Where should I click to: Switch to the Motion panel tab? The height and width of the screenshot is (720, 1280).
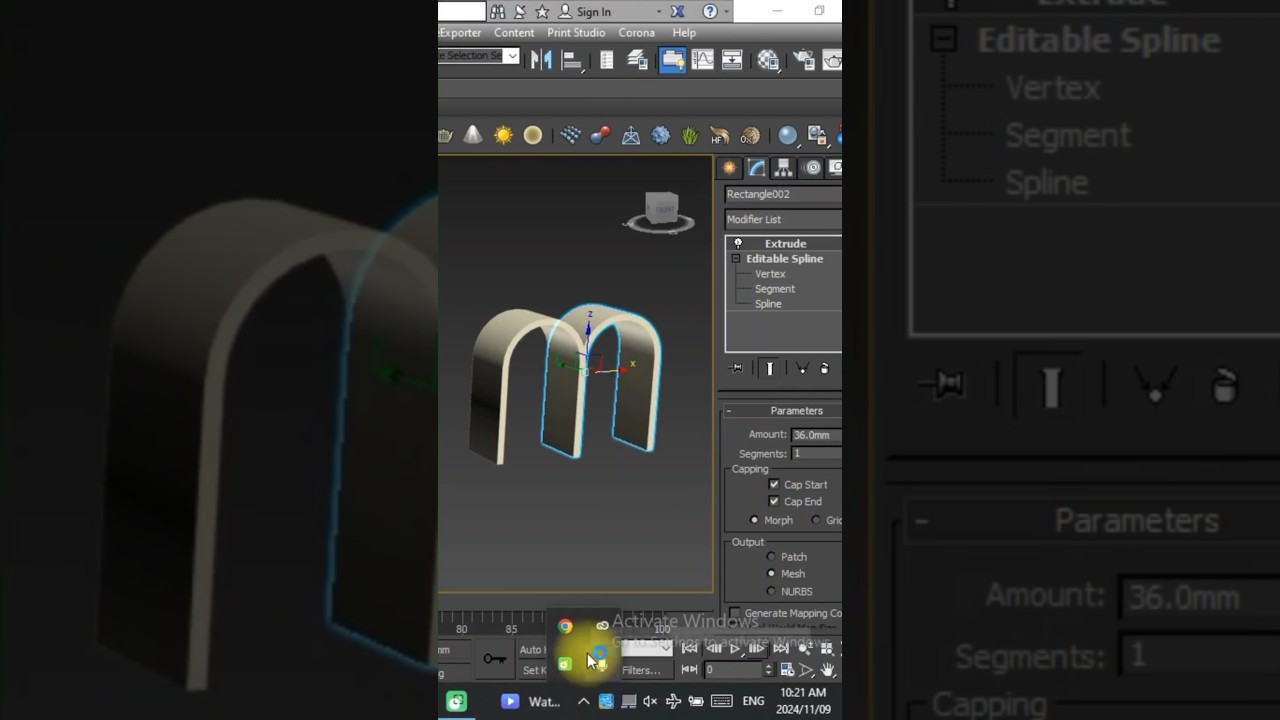812,168
